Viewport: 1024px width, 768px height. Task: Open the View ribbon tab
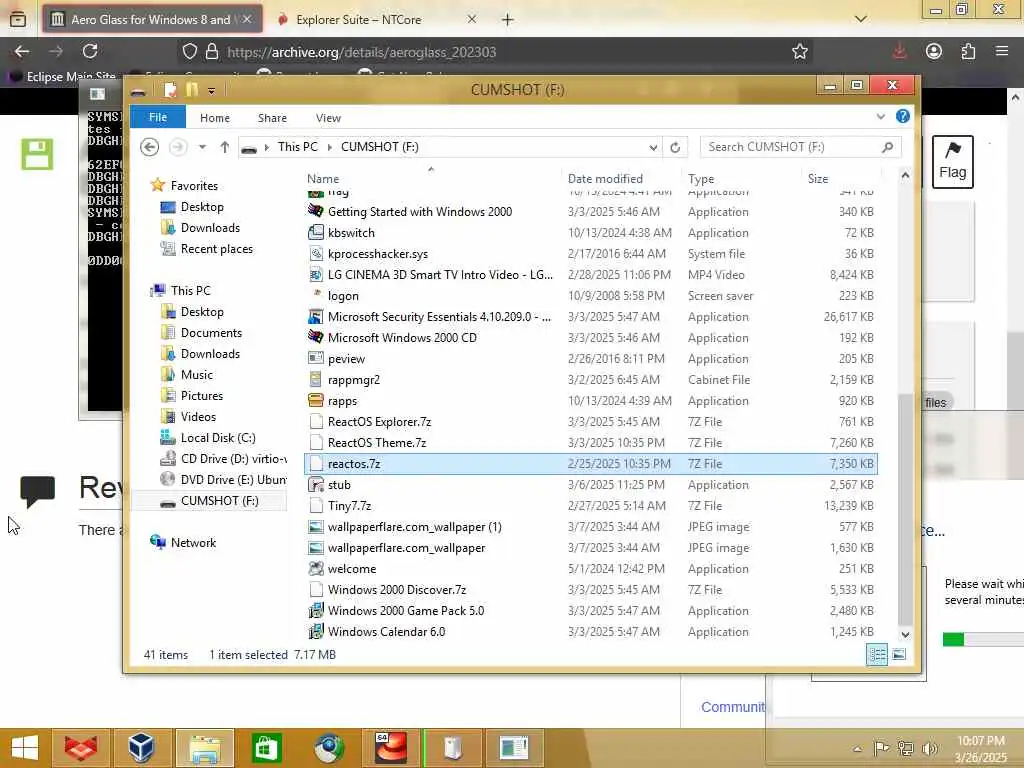[x=328, y=118]
